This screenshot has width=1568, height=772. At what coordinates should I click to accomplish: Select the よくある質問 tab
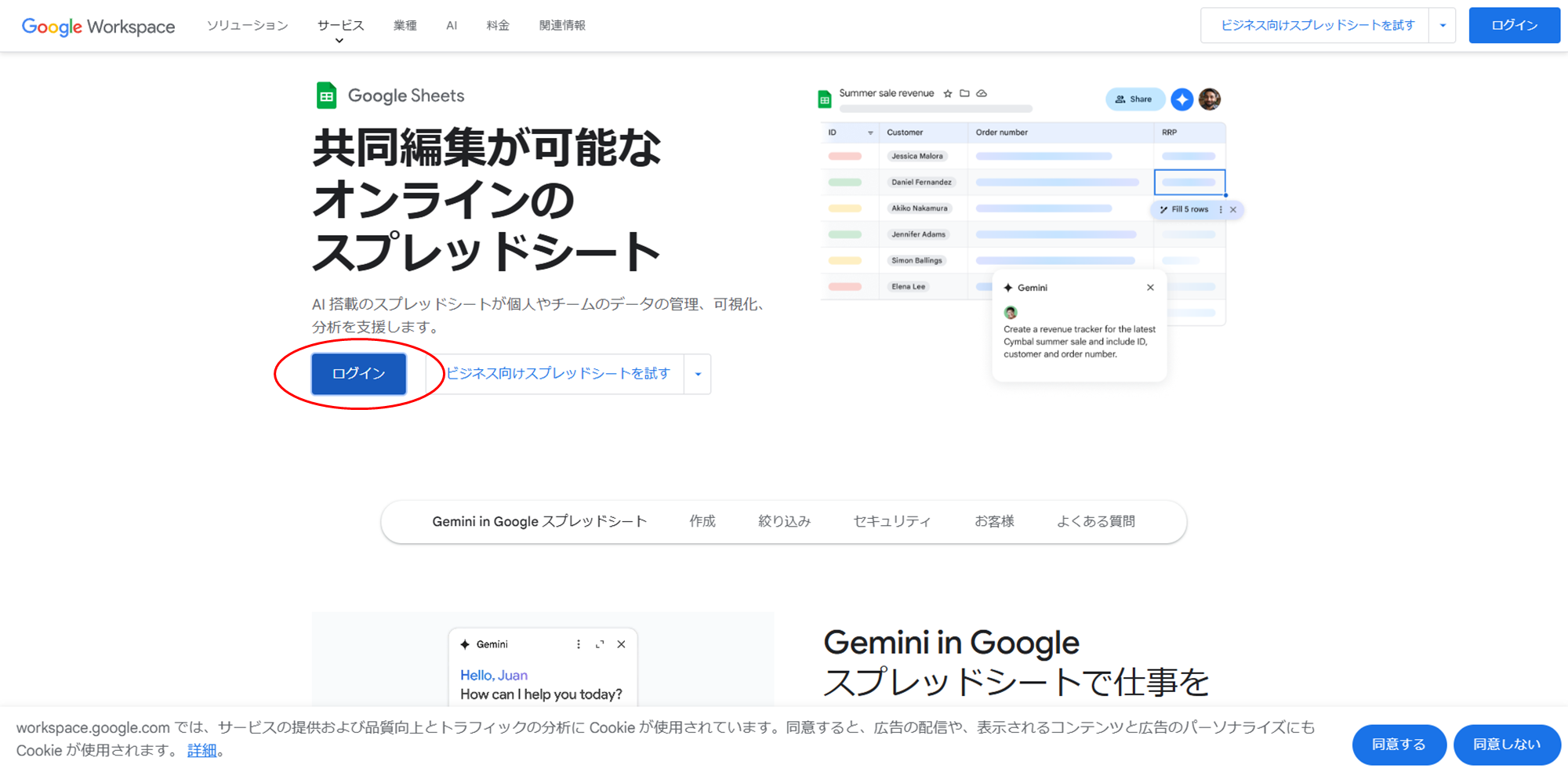1096,521
